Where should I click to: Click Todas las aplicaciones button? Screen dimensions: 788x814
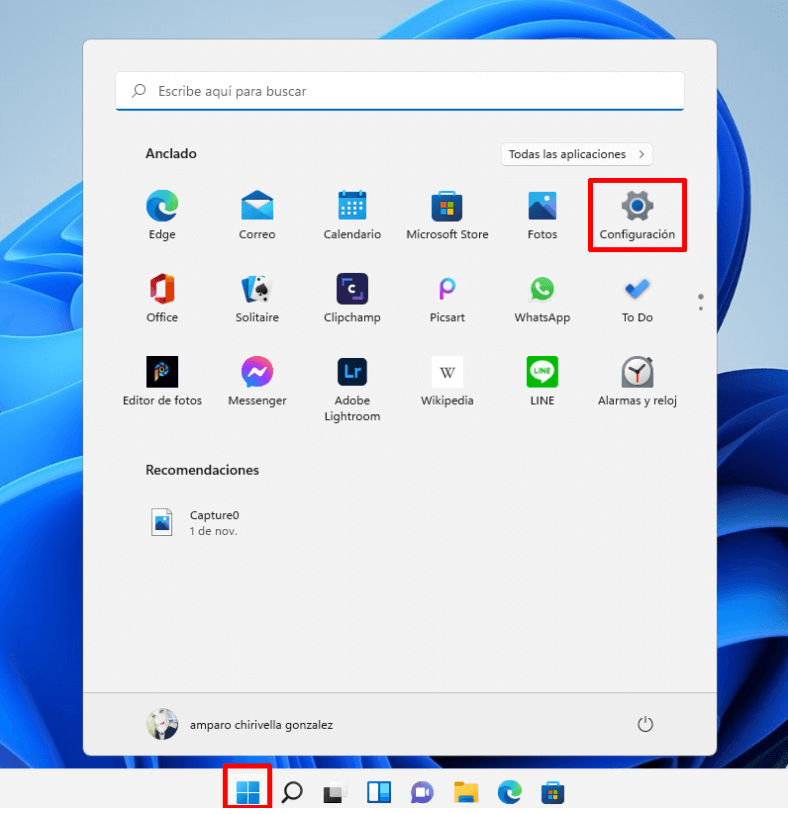(576, 154)
